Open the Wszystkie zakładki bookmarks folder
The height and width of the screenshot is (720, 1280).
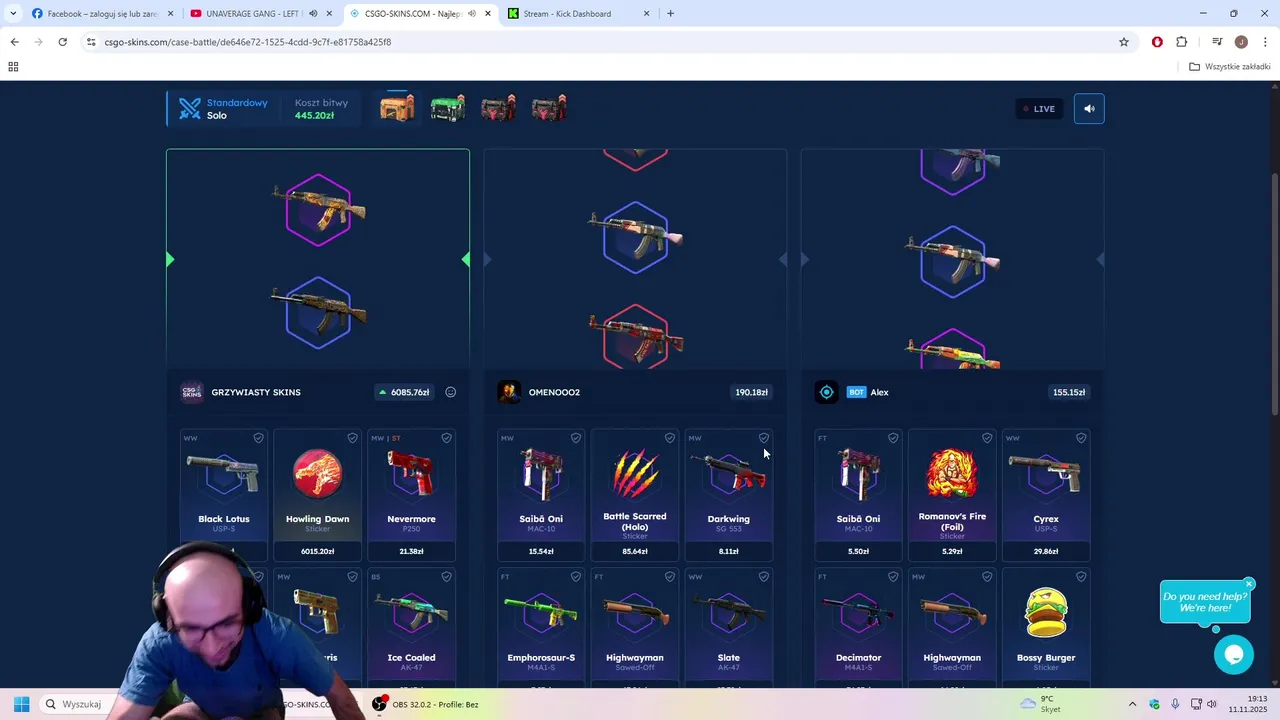click(x=1230, y=67)
